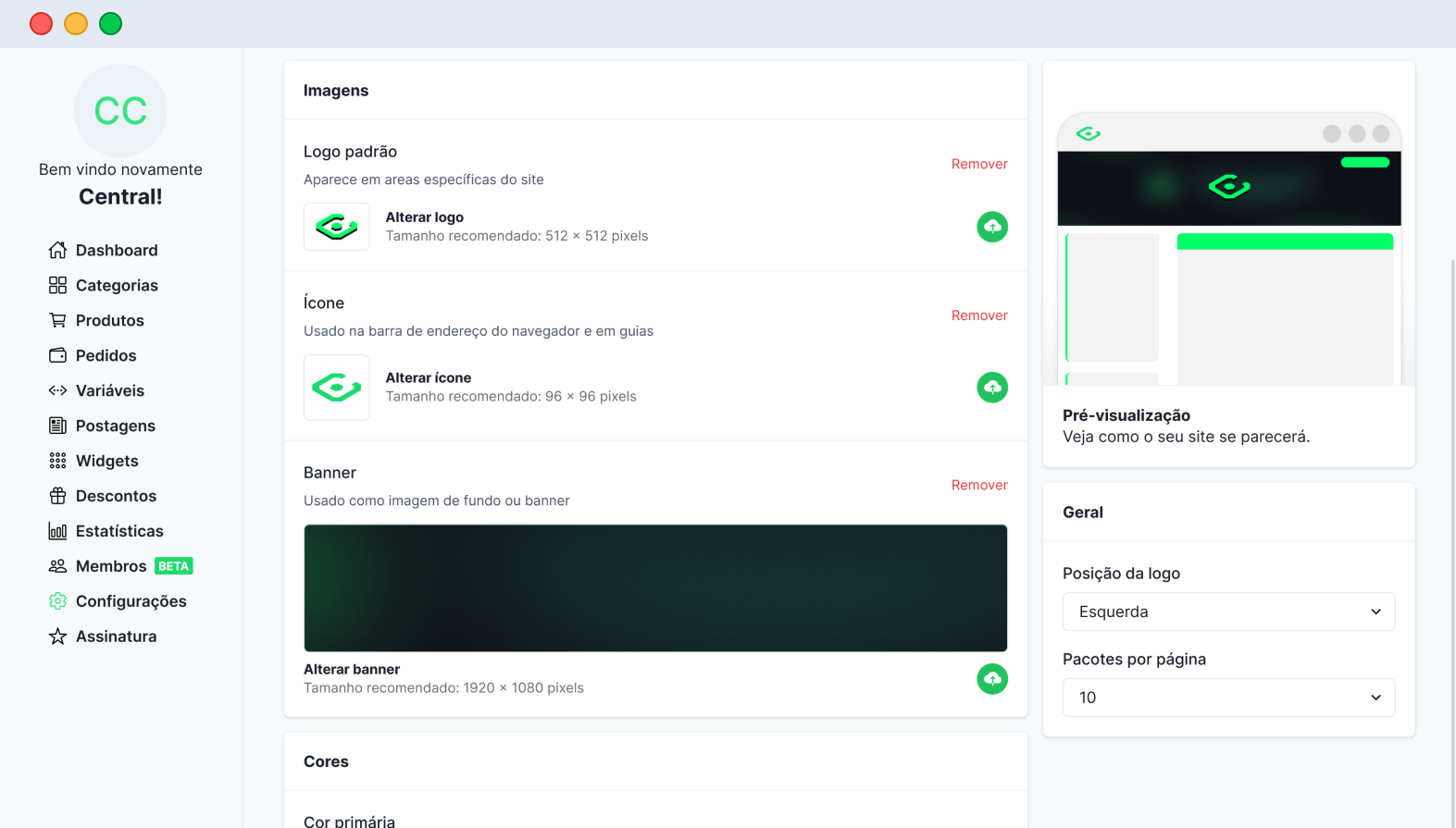Click the Assinatura star icon
Screen dimensions: 1456x828
[57, 636]
